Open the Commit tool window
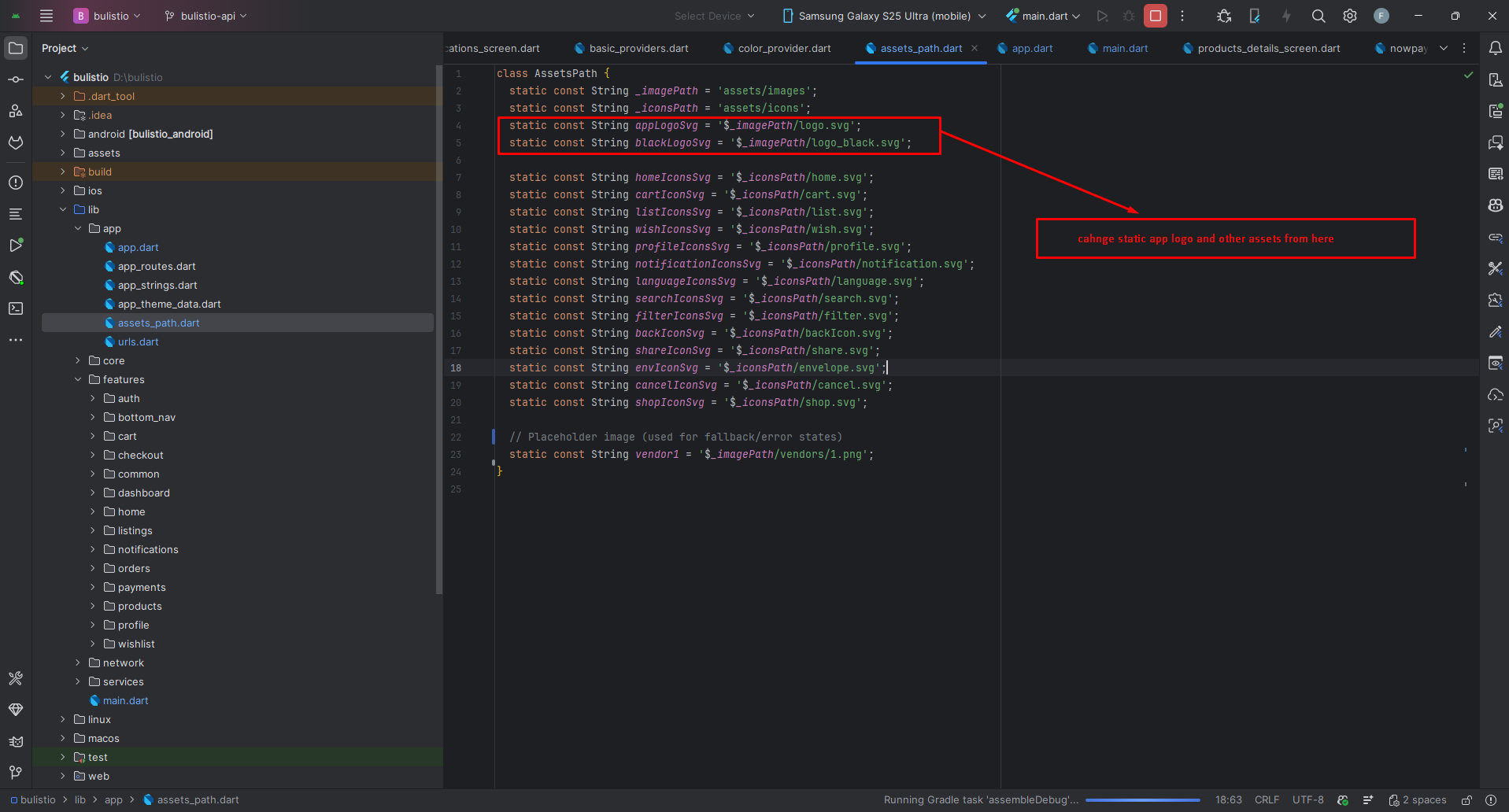 16,79
